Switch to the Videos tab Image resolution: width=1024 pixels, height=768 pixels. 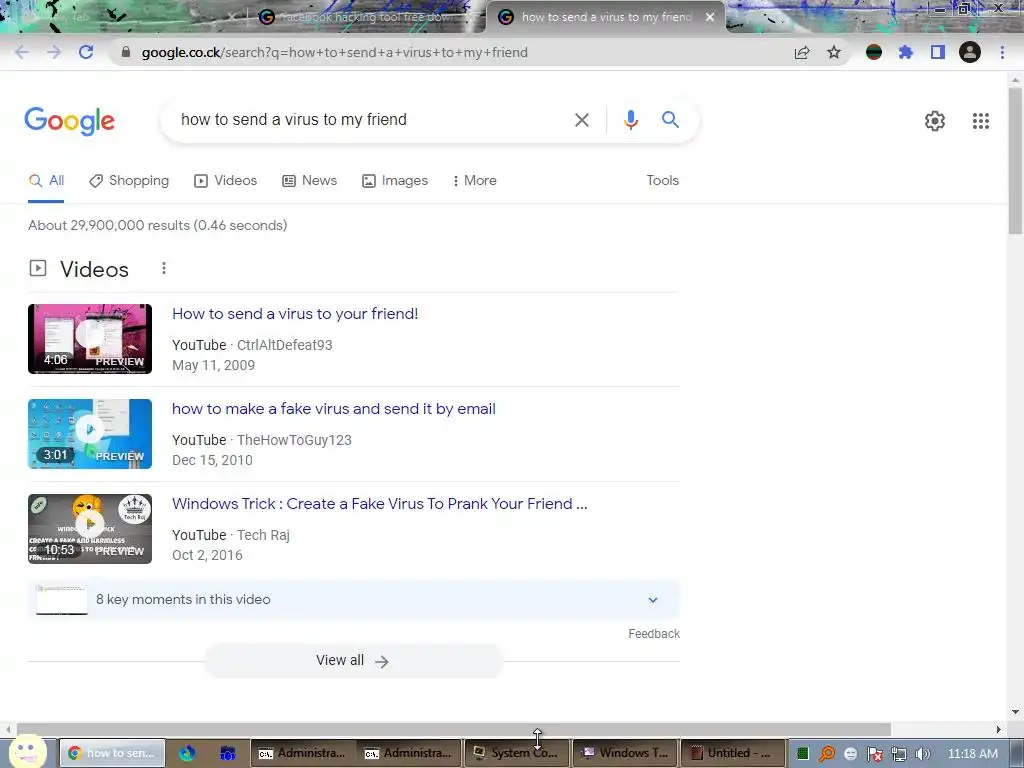[x=225, y=181]
